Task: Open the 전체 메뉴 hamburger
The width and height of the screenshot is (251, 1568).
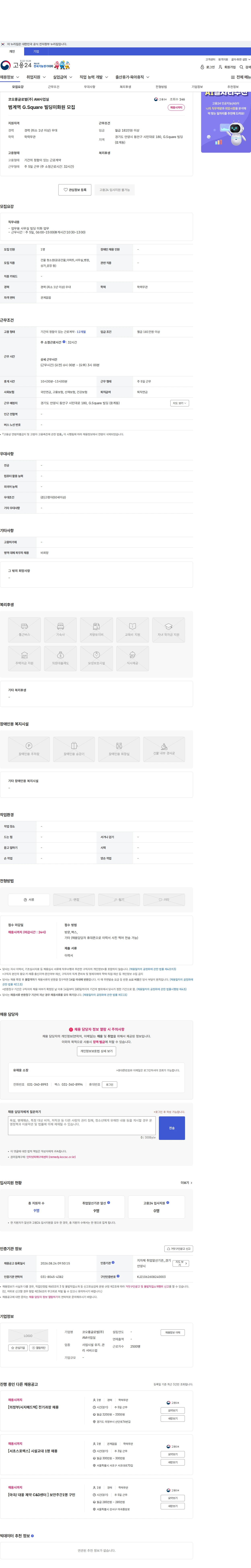Action: tap(241, 77)
